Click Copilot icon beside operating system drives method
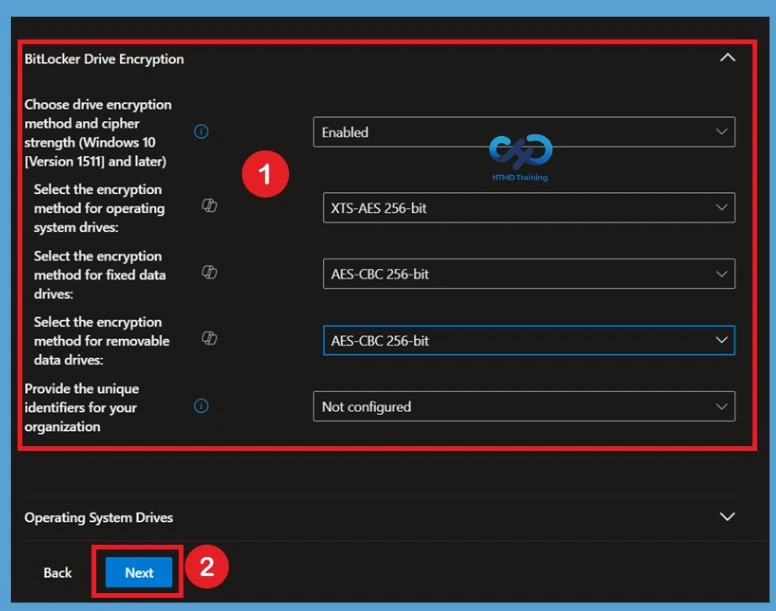Screen dimensions: 776x611 point(209,205)
